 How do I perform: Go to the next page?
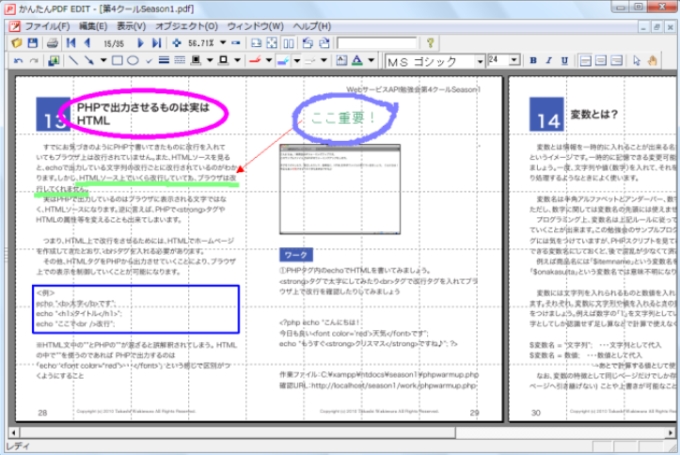pyautogui.click(x=140, y=43)
